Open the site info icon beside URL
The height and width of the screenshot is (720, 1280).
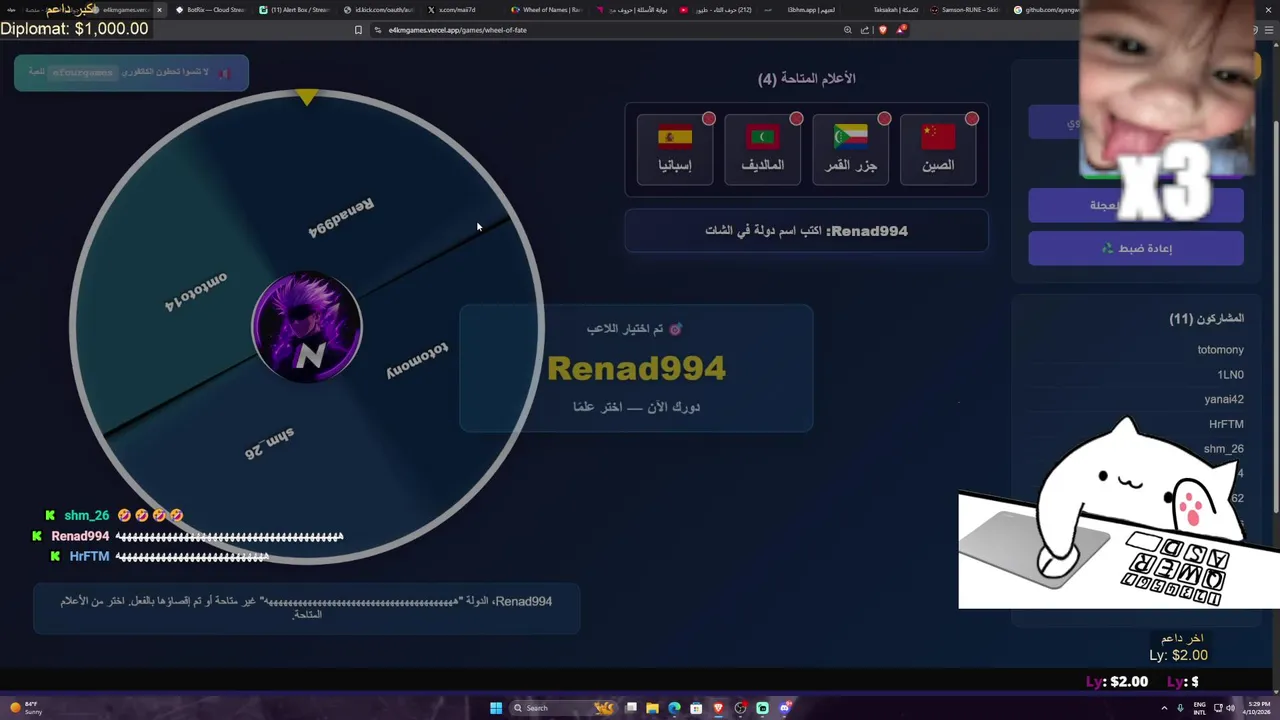(378, 30)
